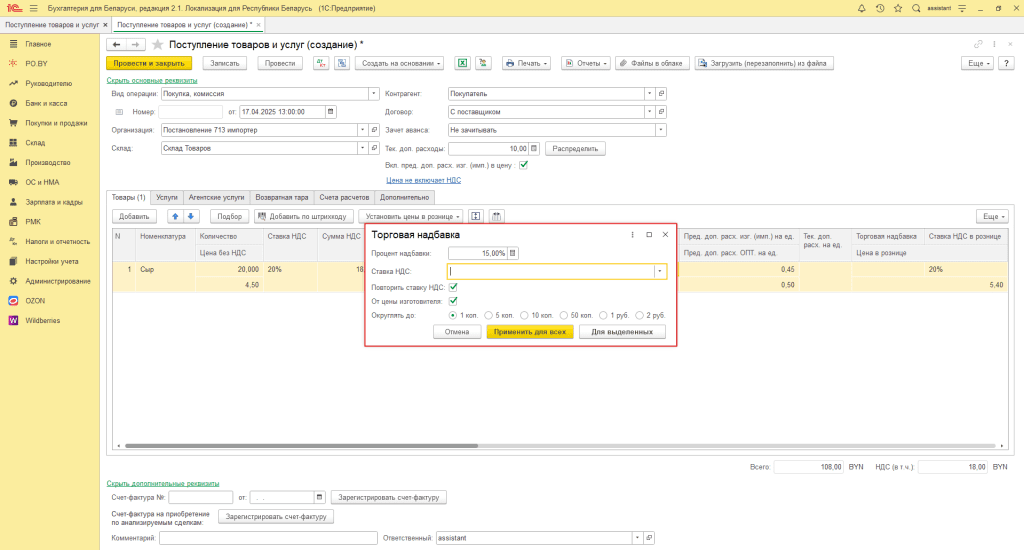Switch to the Услуги tab
The image size is (1024, 550).
(x=167, y=197)
